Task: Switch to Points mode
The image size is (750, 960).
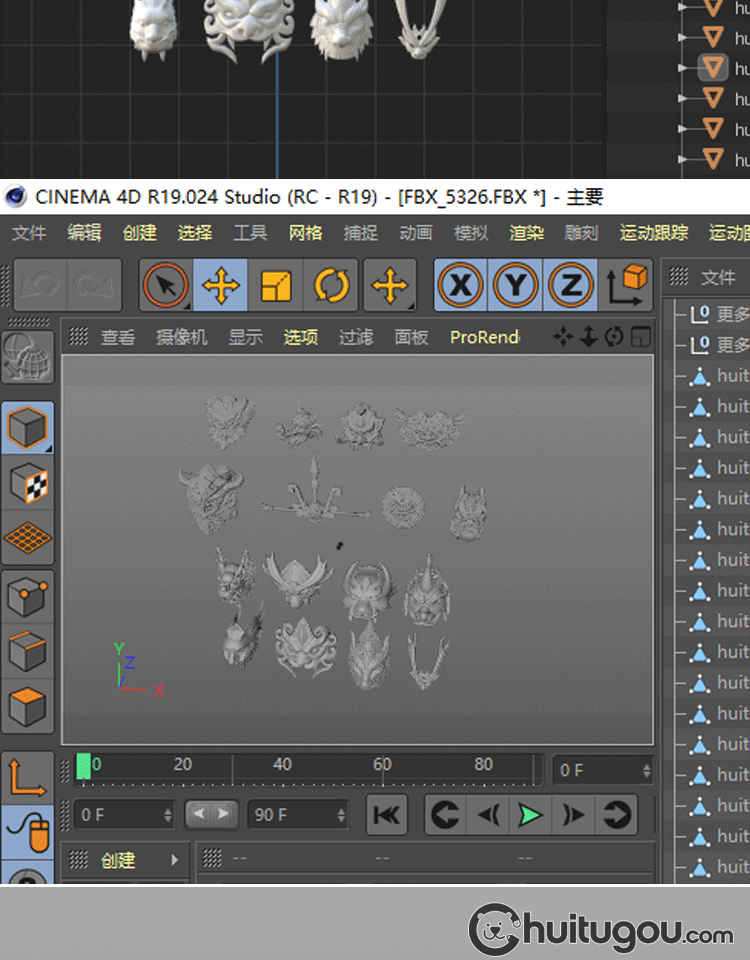Action: (x=28, y=598)
